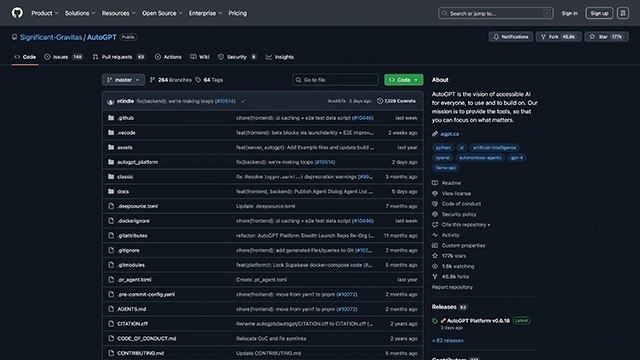The width and height of the screenshot is (640, 360).
Task: Open the Pricing page
Action: [x=238, y=13]
